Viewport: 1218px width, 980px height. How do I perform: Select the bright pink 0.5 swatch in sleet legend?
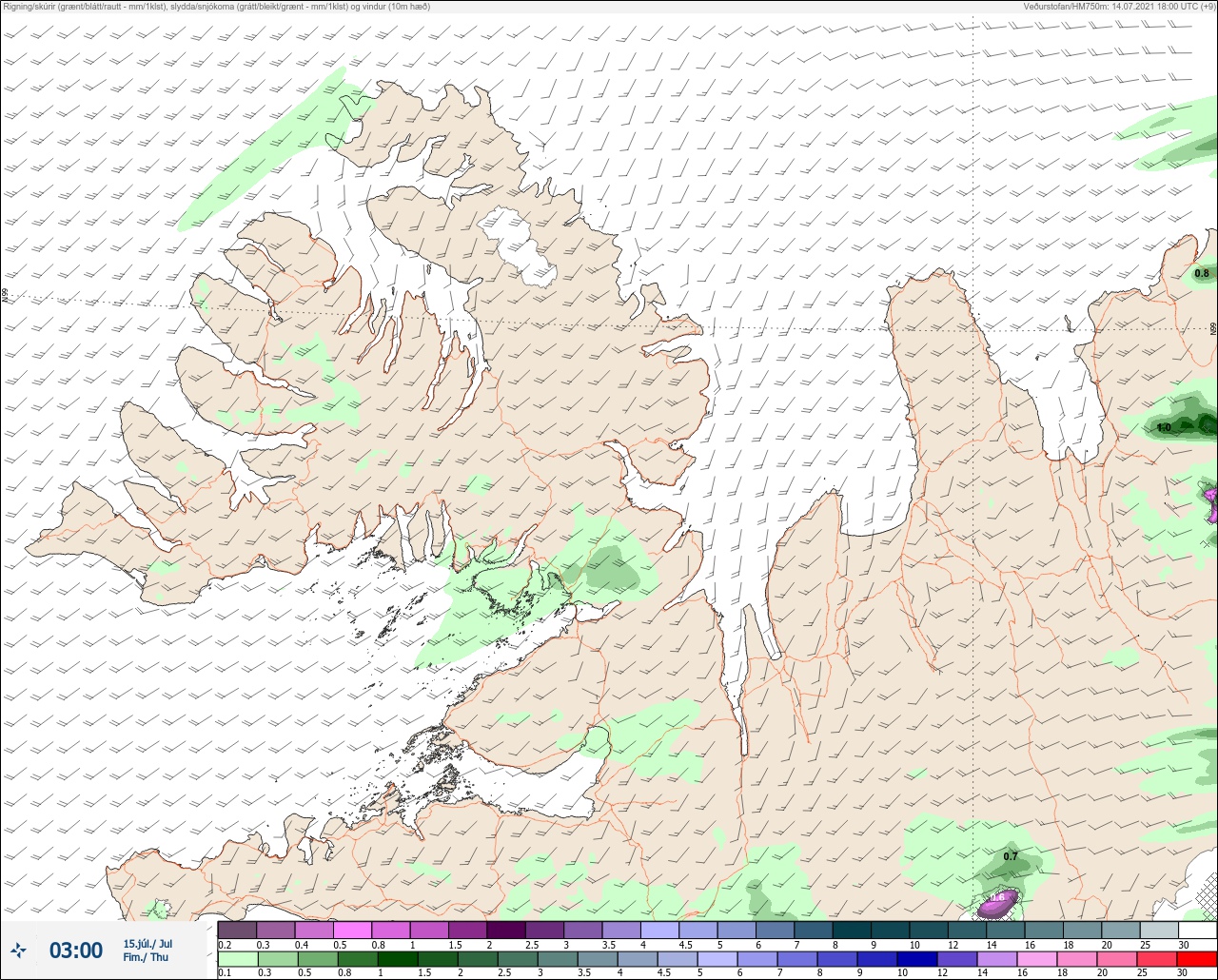click(x=352, y=930)
